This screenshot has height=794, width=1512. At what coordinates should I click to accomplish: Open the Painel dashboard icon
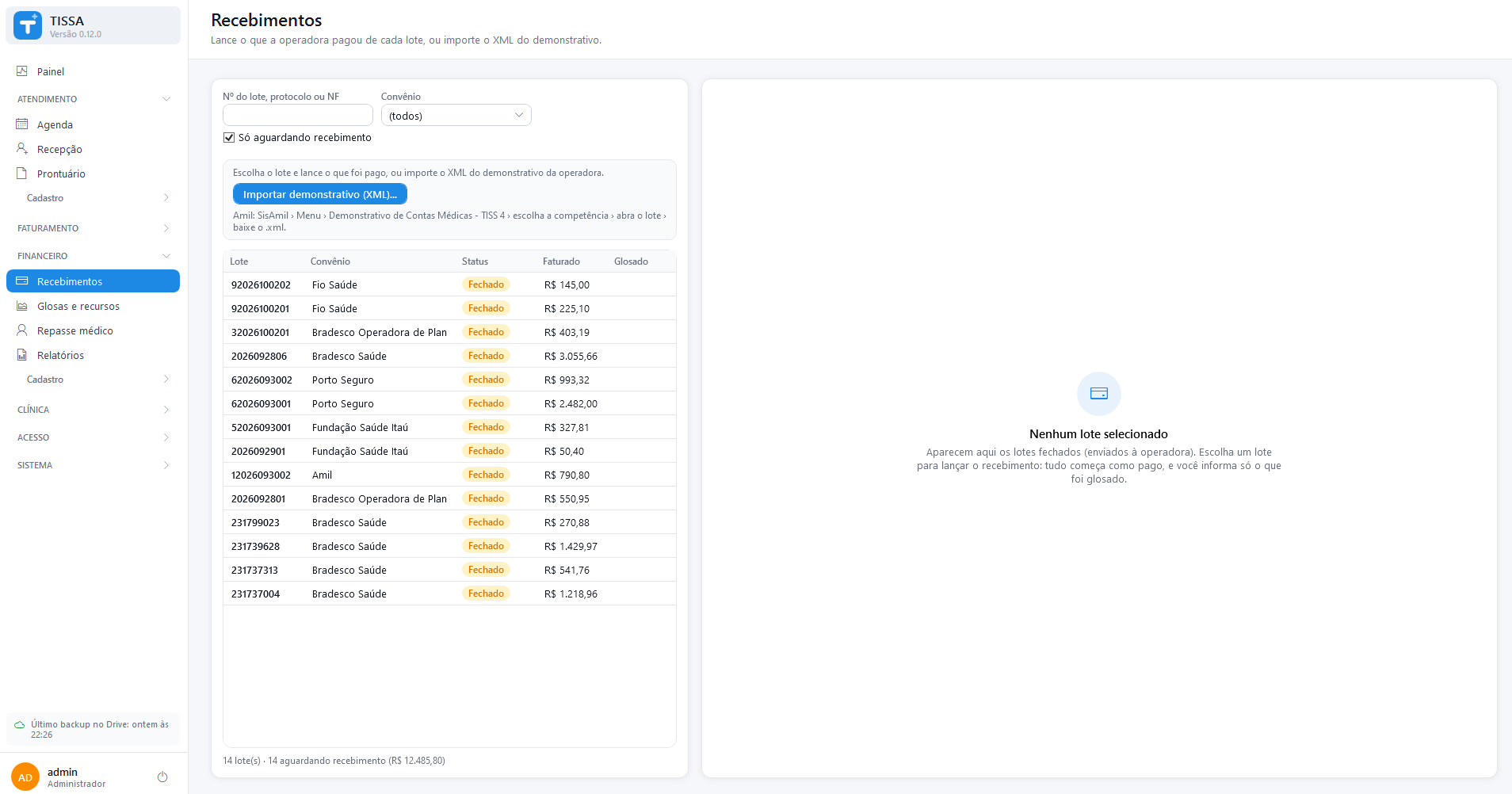[x=22, y=71]
